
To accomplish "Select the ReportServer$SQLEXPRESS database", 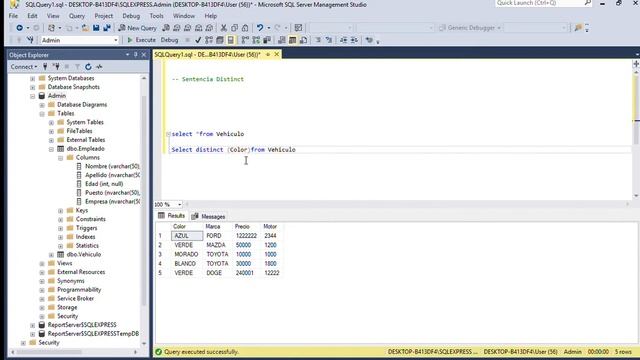I will point(82,325).
